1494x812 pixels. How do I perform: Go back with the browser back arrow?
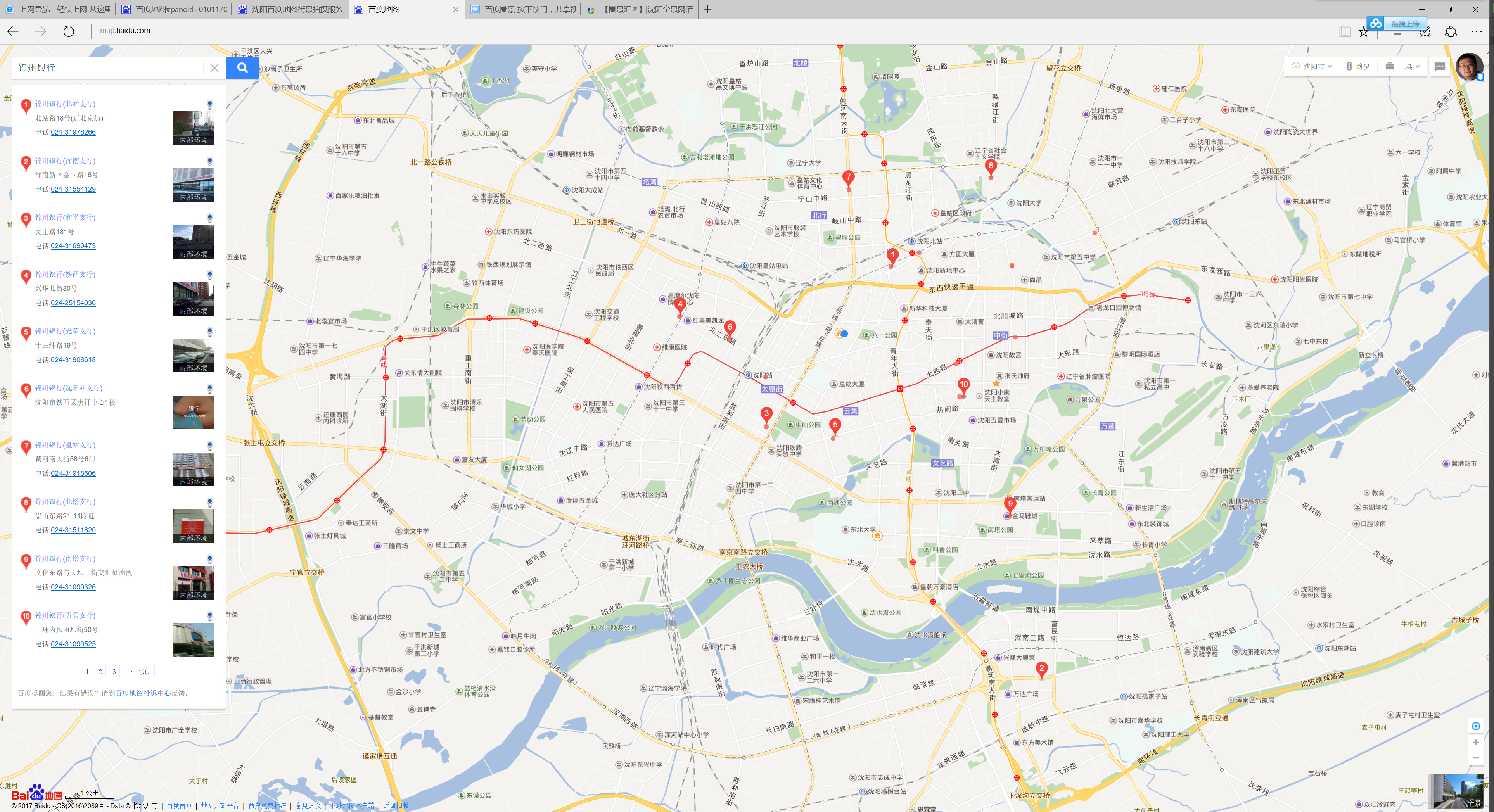click(x=13, y=31)
